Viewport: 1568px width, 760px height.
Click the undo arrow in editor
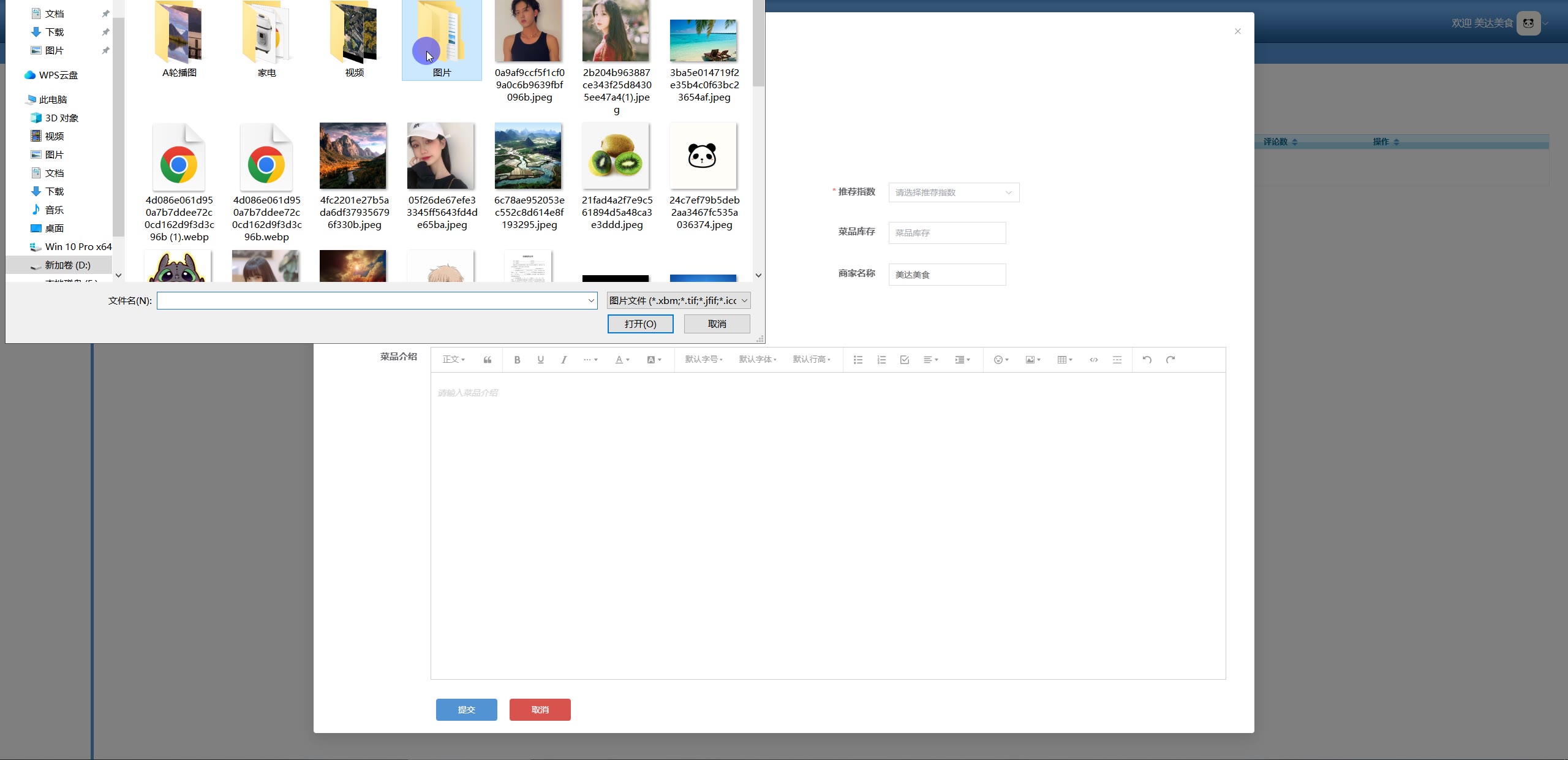pos(1147,360)
